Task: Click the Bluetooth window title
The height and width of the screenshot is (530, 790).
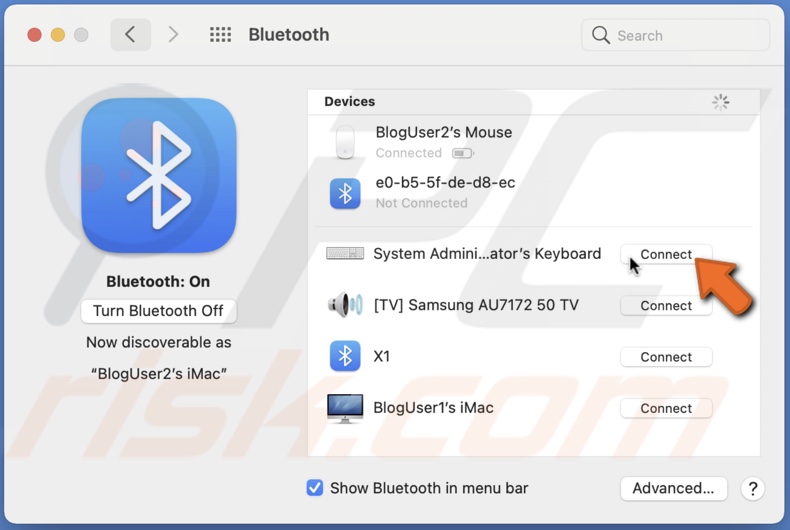Action: pyautogui.click(x=289, y=35)
